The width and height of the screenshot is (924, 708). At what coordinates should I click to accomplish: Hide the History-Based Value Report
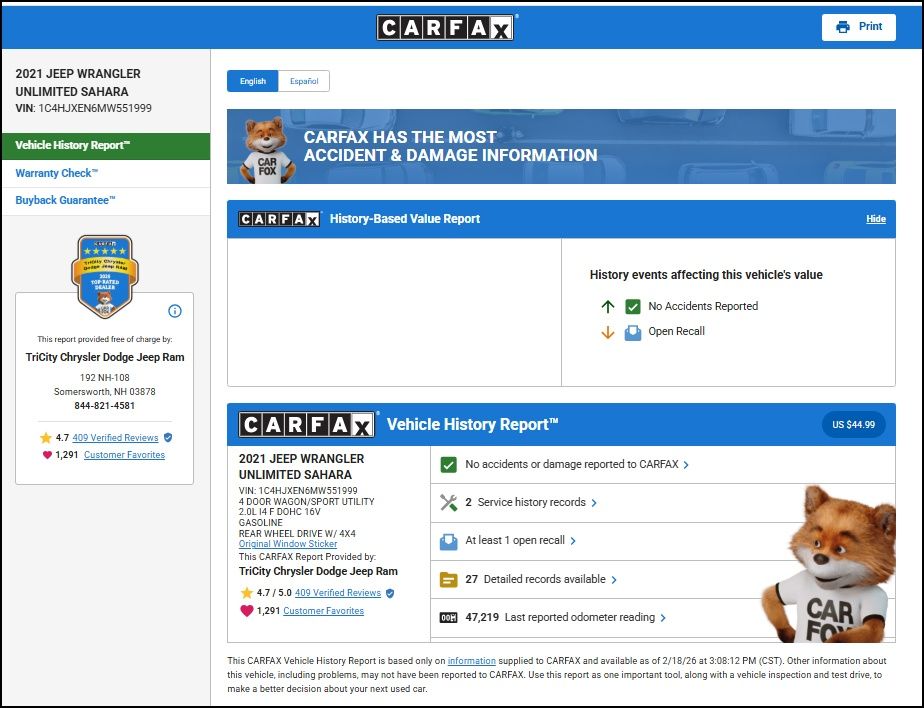point(875,219)
